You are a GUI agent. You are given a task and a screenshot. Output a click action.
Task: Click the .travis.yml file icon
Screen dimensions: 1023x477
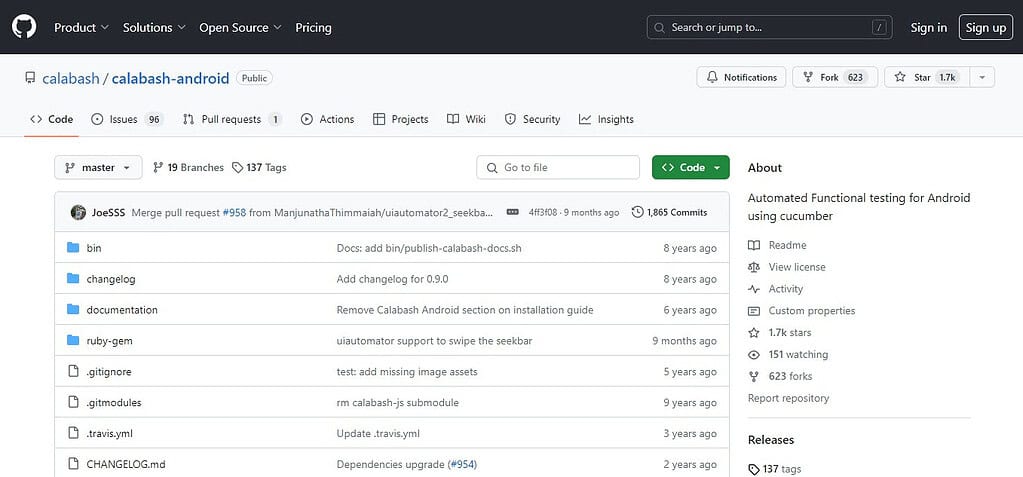(x=73, y=433)
